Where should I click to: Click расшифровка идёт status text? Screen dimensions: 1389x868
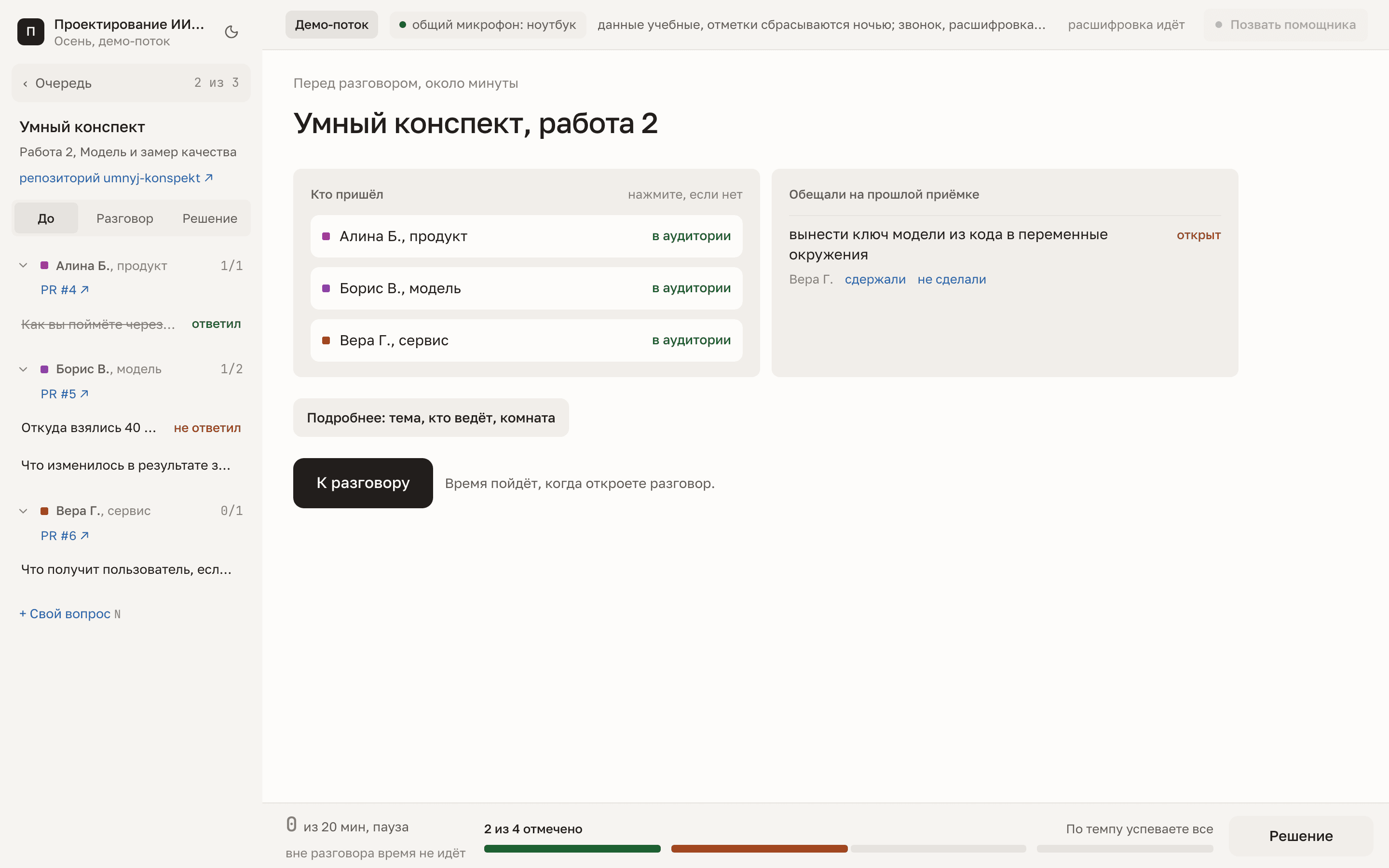1126,25
